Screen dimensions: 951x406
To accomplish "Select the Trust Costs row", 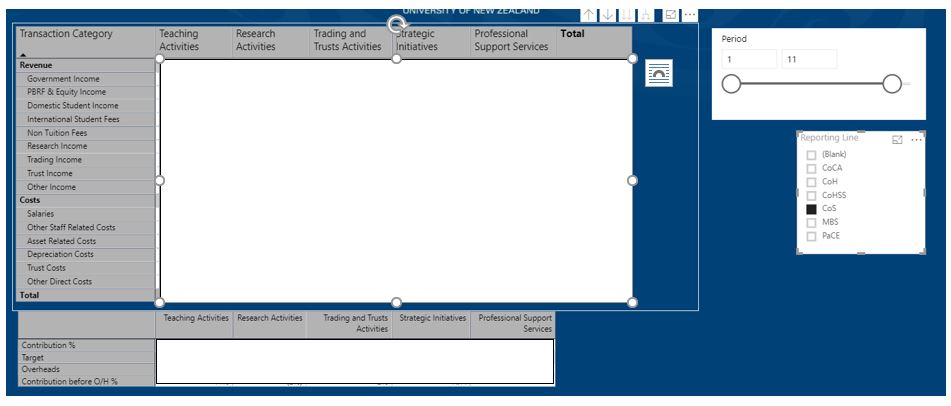I will point(86,268).
